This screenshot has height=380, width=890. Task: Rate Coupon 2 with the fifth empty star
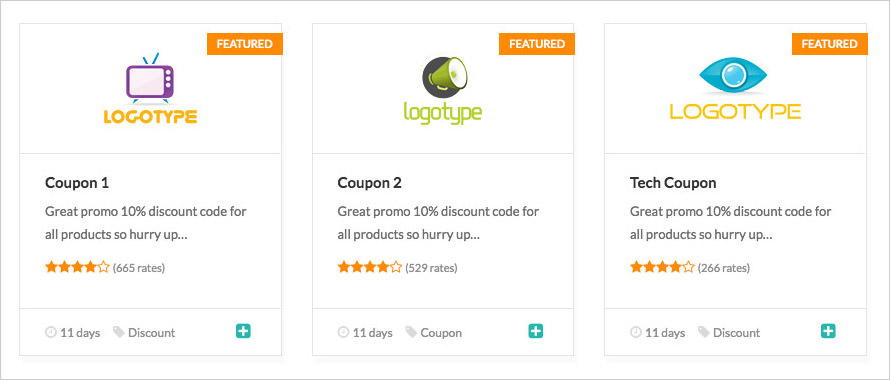coord(396,267)
